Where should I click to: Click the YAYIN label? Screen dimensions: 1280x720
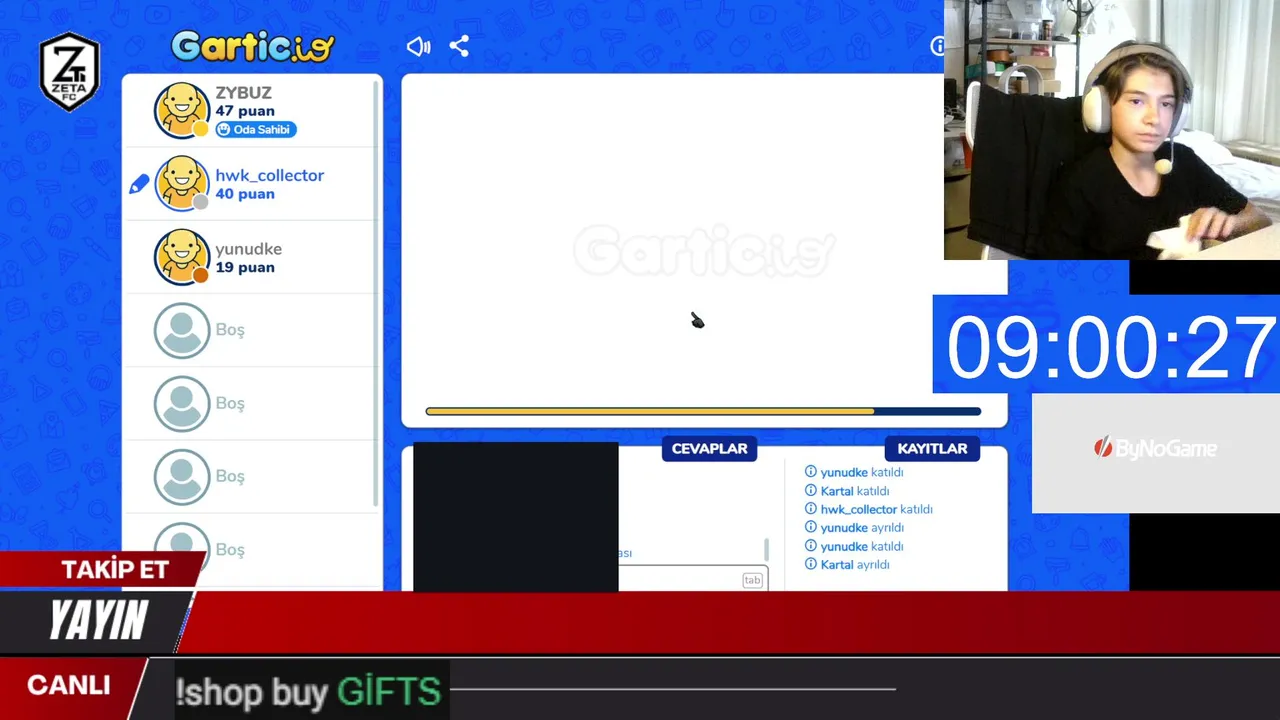click(98, 621)
